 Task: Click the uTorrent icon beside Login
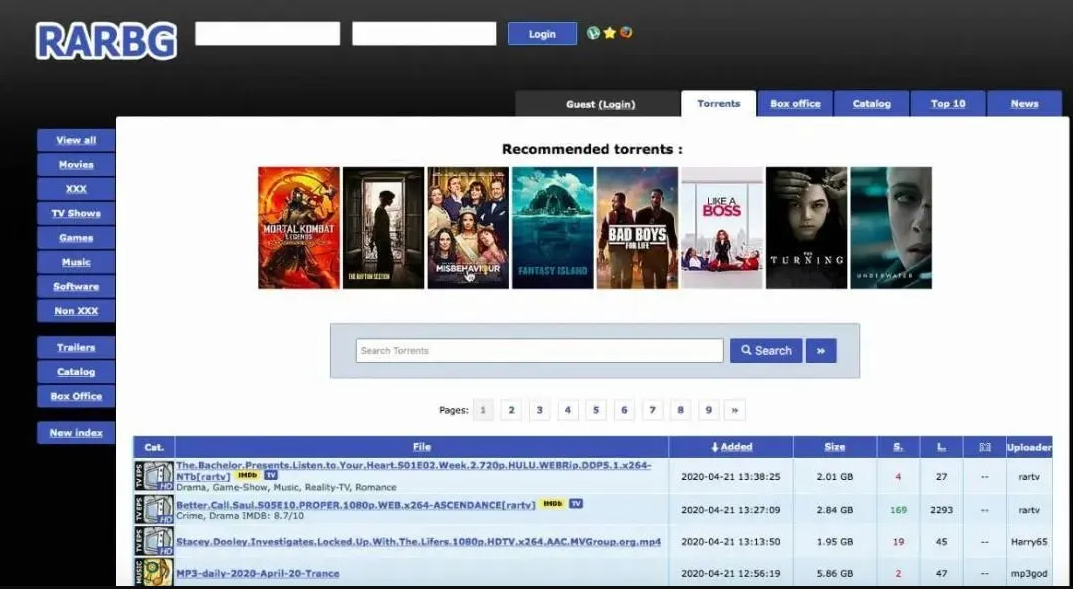point(593,33)
